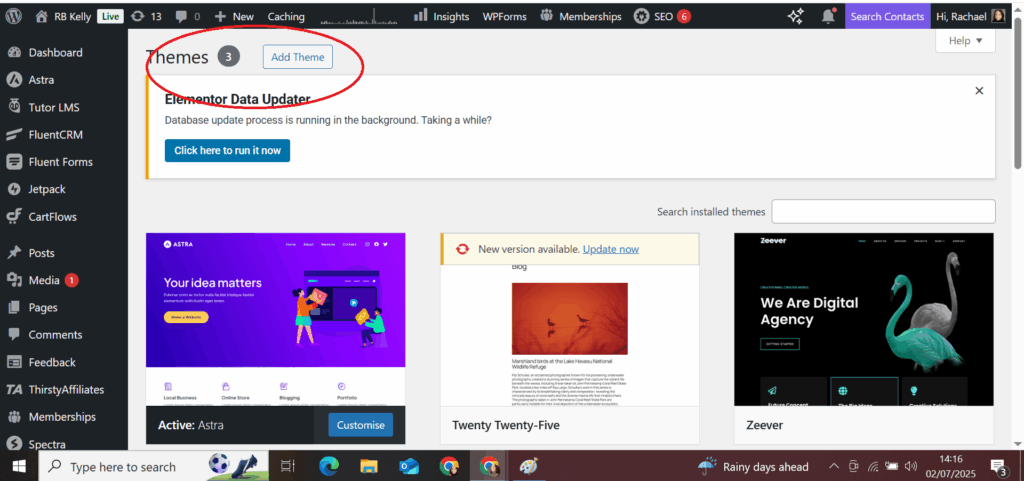1024x481 pixels.
Task: Click the Search Contacts button
Action: [x=888, y=16]
